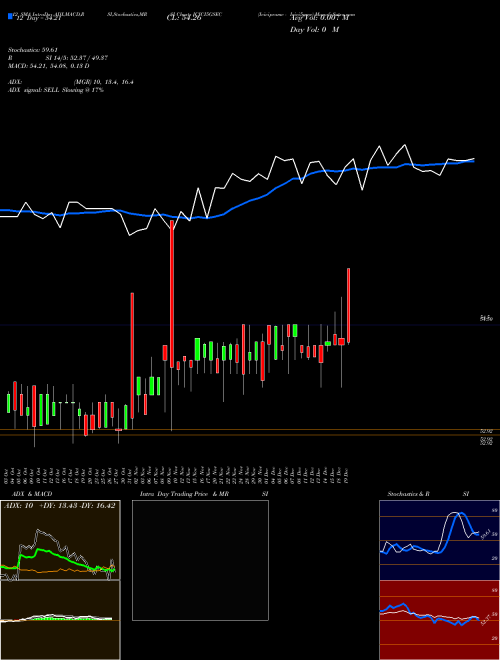
Task: Select the 'MACD: 54.21, 54.08, 0.13 D' line
Action: pyautogui.click(x=48, y=66)
